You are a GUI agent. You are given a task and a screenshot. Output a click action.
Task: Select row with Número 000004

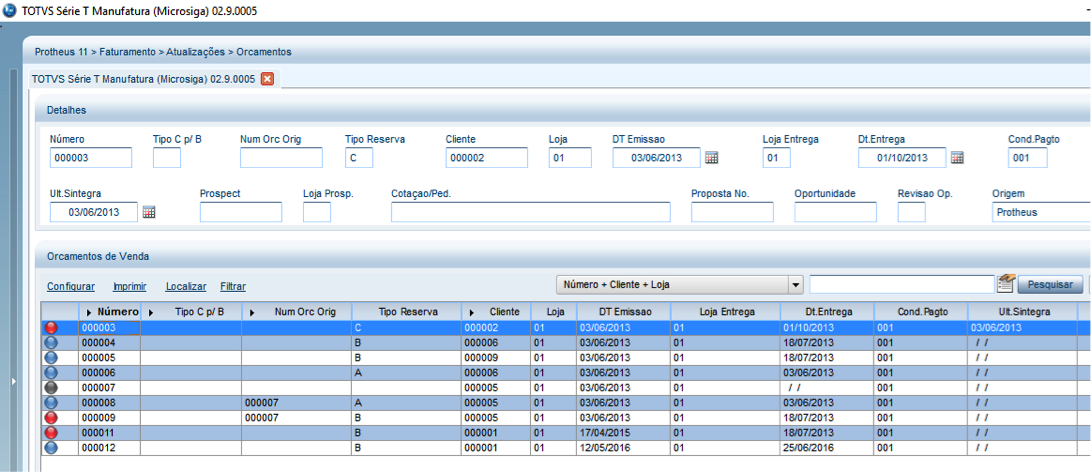pyautogui.click(x=565, y=343)
